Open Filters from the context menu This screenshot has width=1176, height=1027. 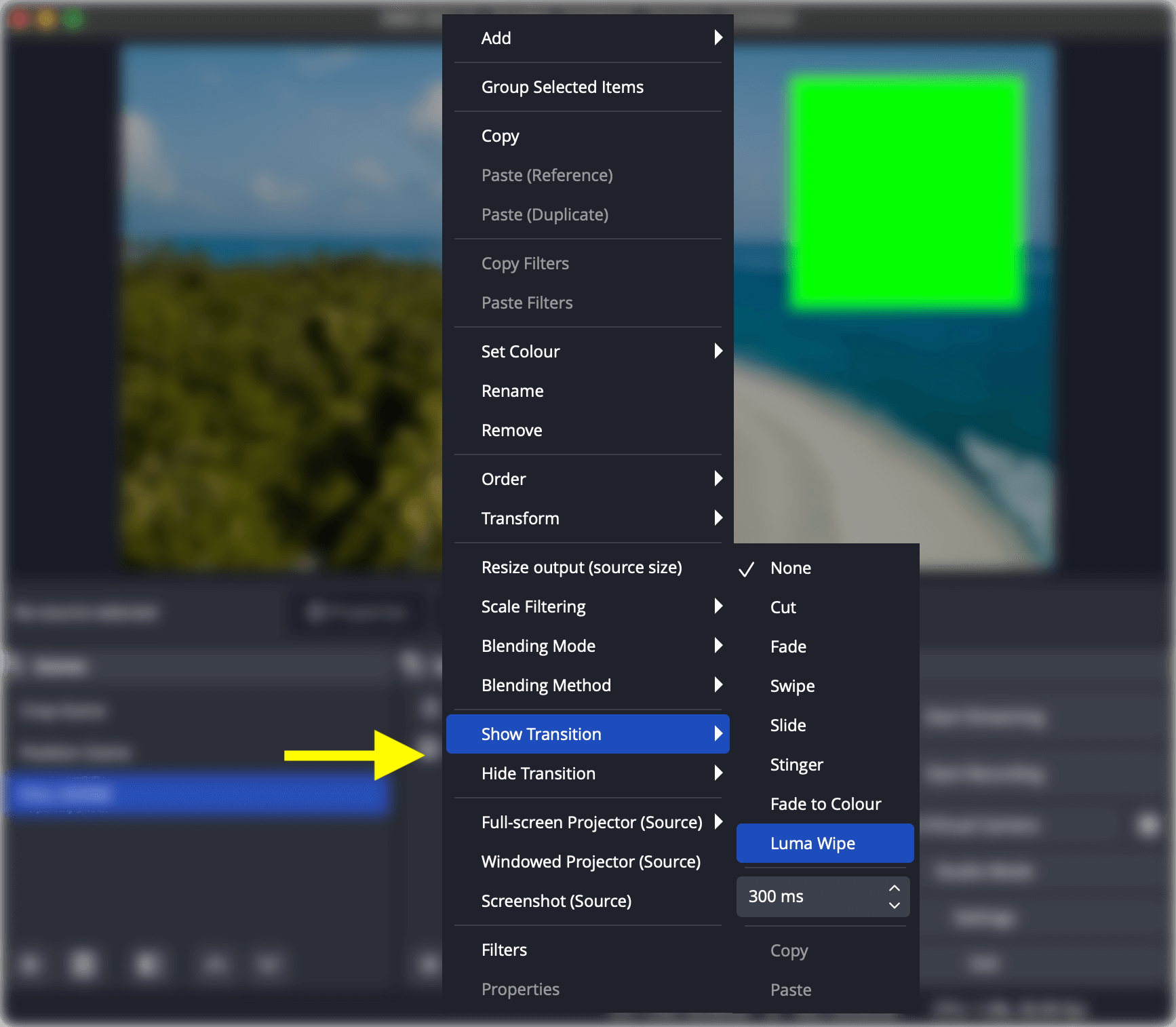pos(504,950)
